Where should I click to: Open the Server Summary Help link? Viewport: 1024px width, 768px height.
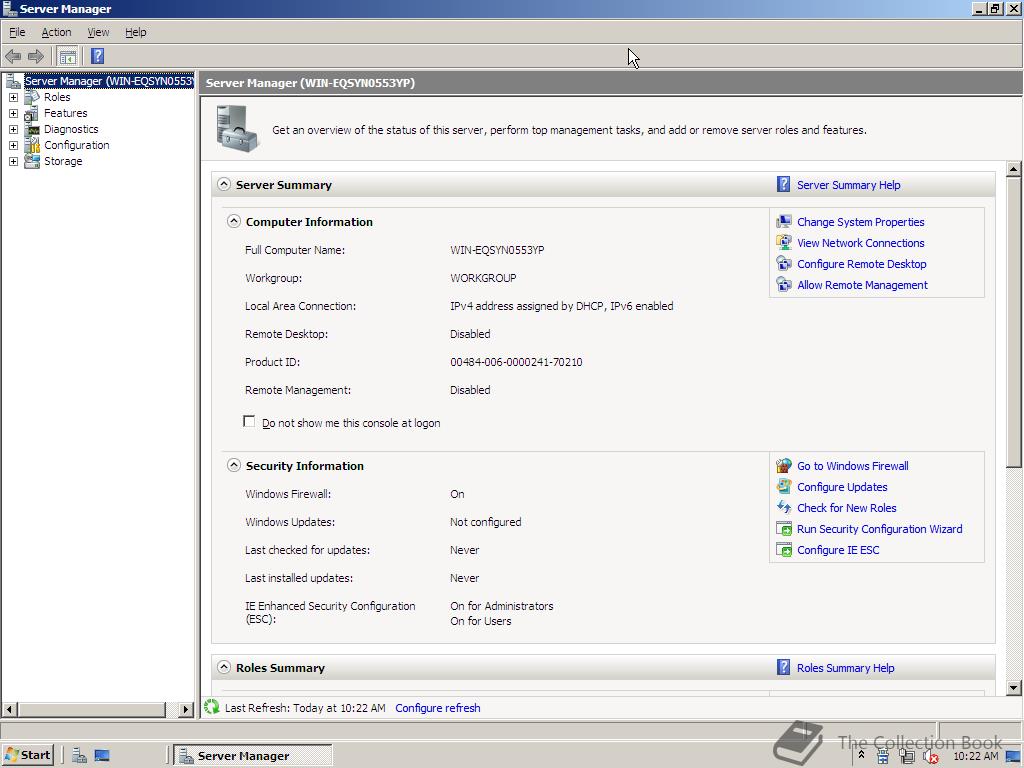848,185
